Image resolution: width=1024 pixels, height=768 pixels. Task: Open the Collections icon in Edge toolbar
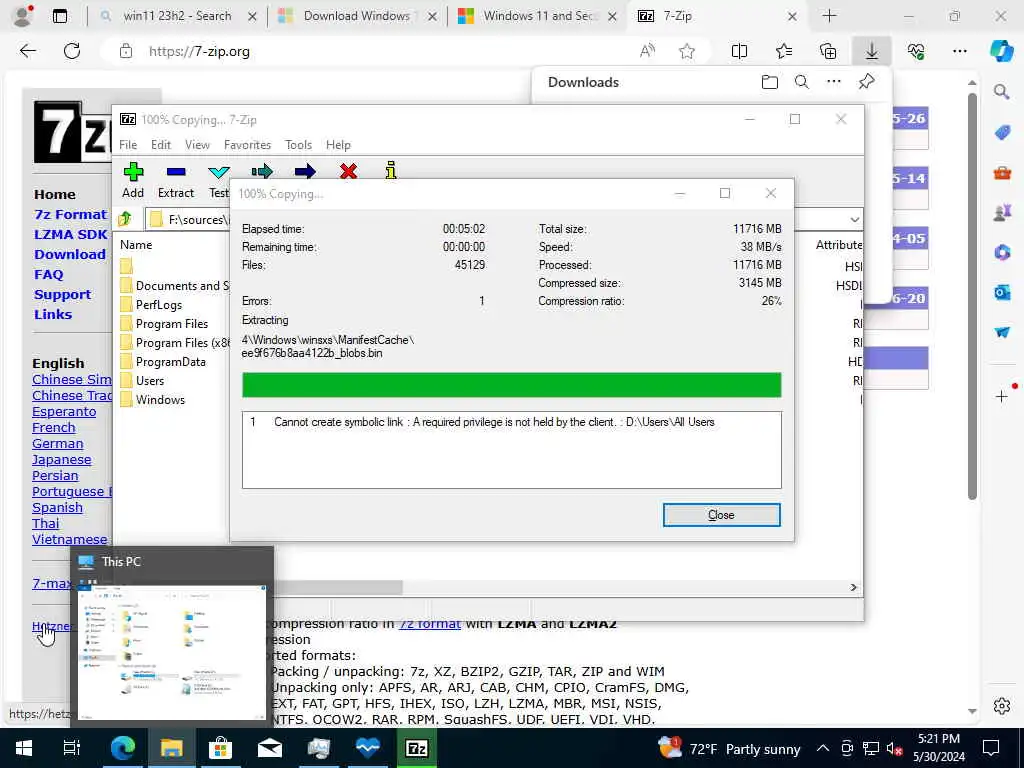pyautogui.click(x=828, y=51)
